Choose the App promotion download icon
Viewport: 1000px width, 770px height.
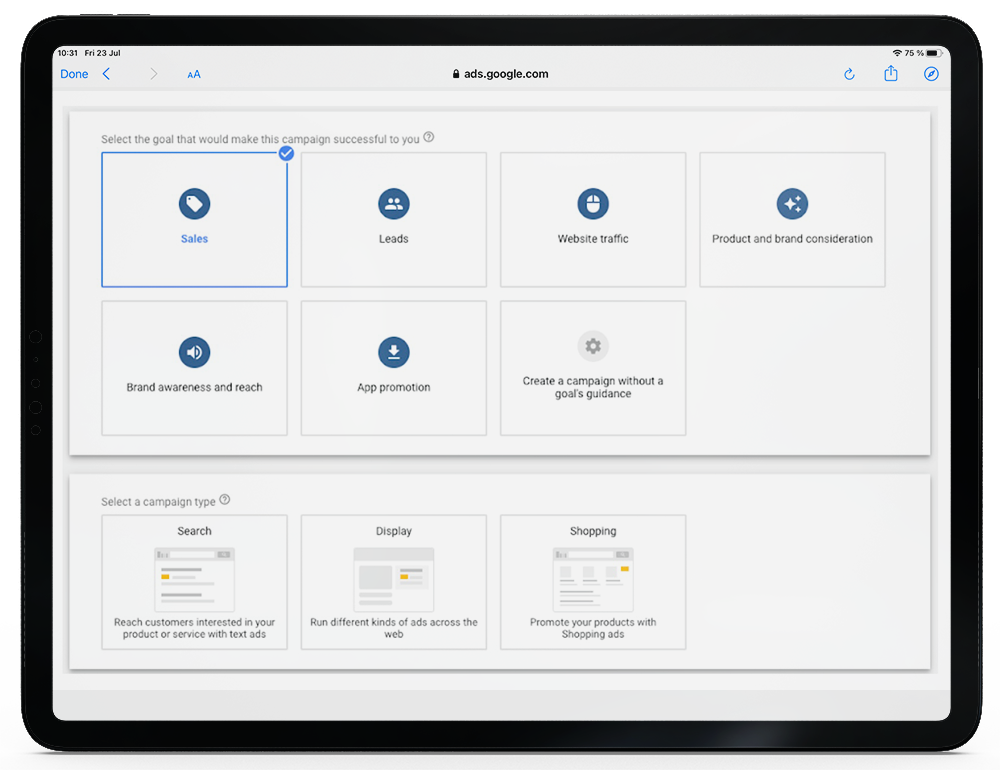pos(393,352)
